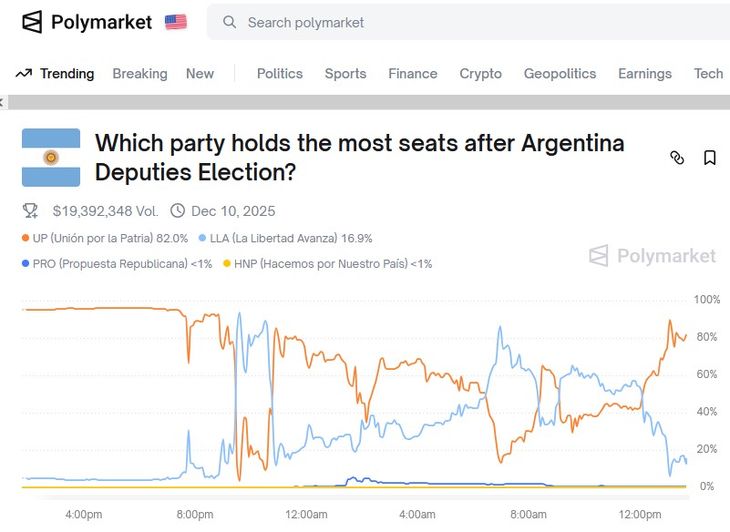Click the clock icon beside date
The width and height of the screenshot is (730, 532).
(178, 211)
